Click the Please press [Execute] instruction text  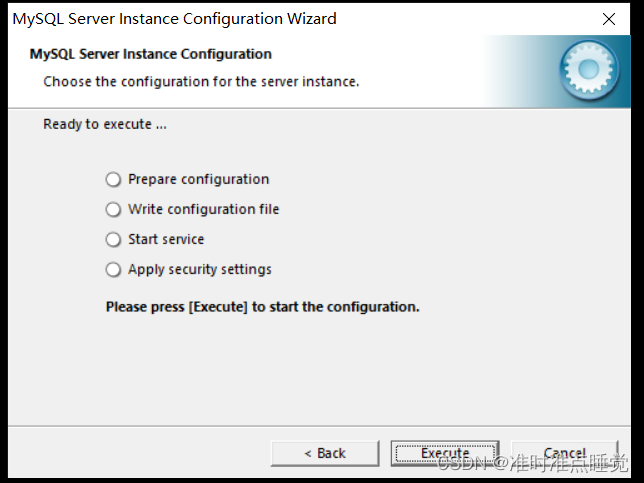[262, 307]
